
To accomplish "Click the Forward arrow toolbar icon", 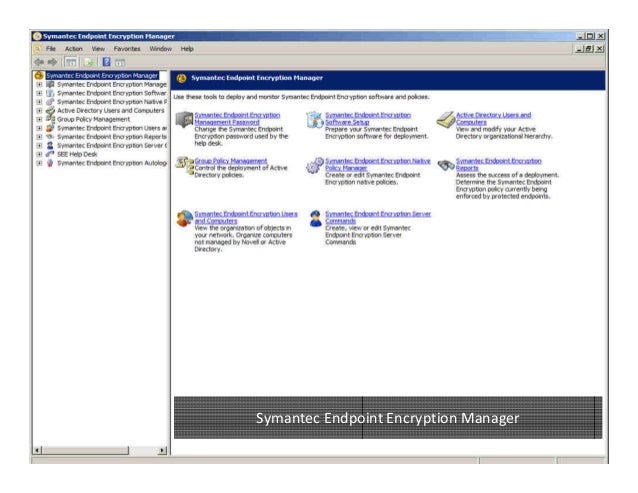I will 52,62.
